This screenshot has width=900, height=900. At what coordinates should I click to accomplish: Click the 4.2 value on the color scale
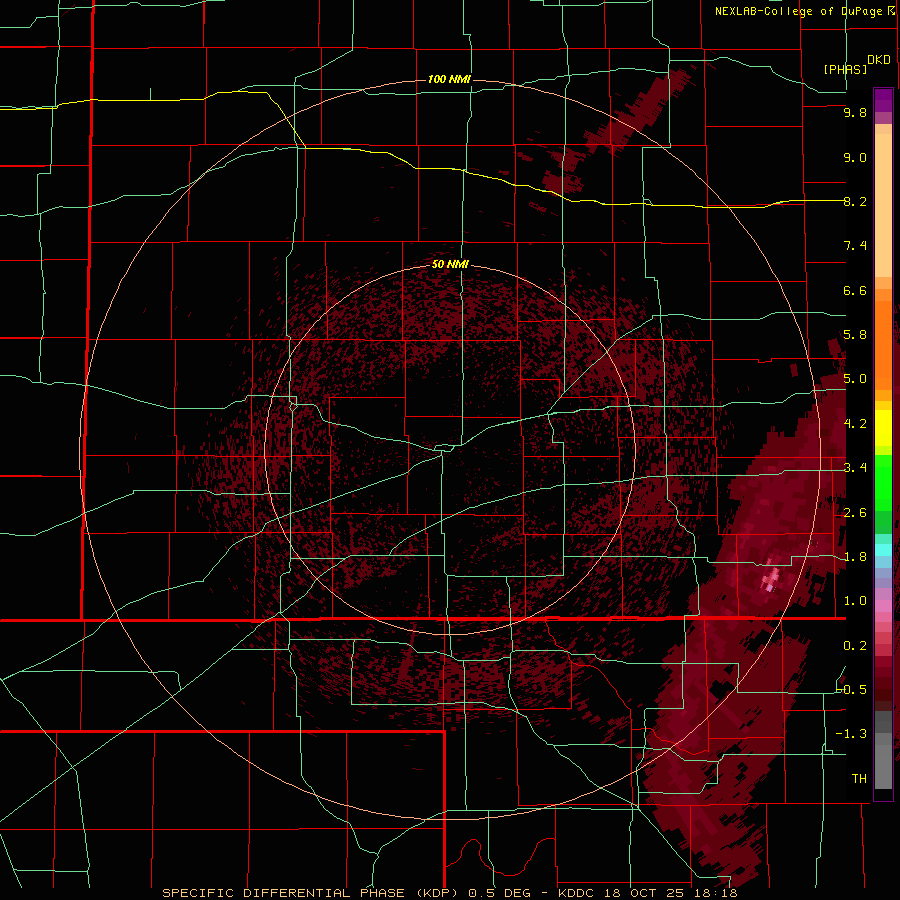[855, 424]
